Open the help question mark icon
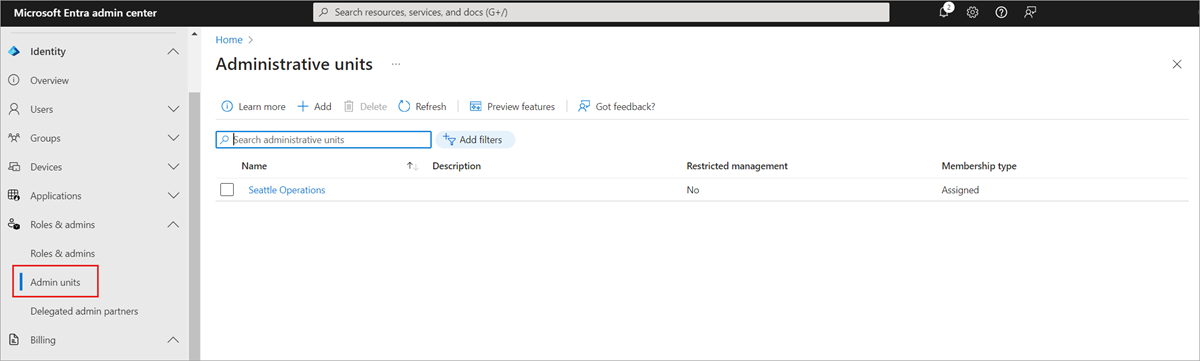 1001,12
